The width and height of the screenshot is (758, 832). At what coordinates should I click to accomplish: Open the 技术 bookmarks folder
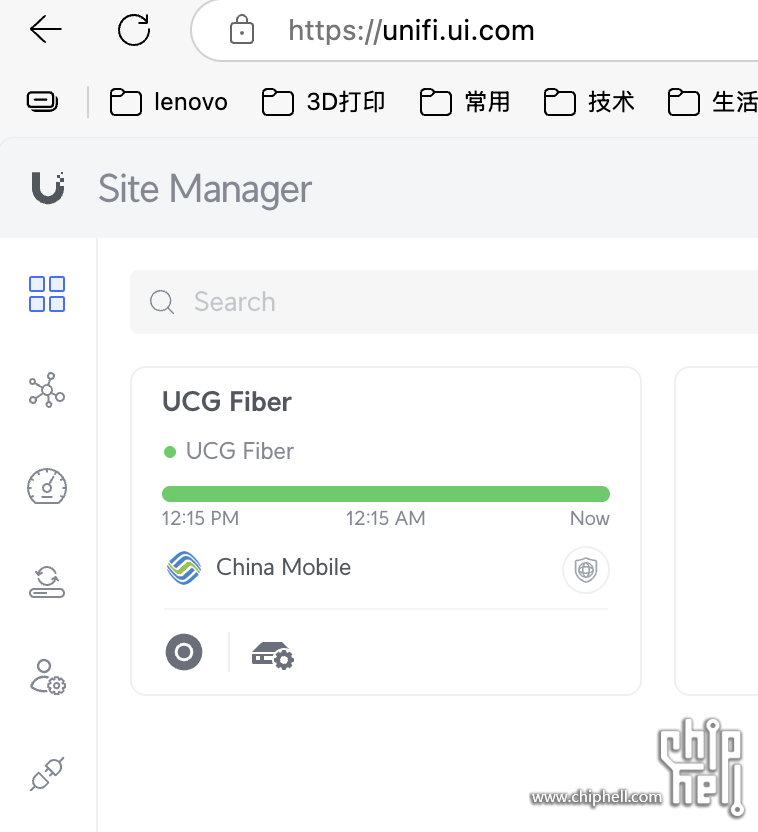coord(589,102)
